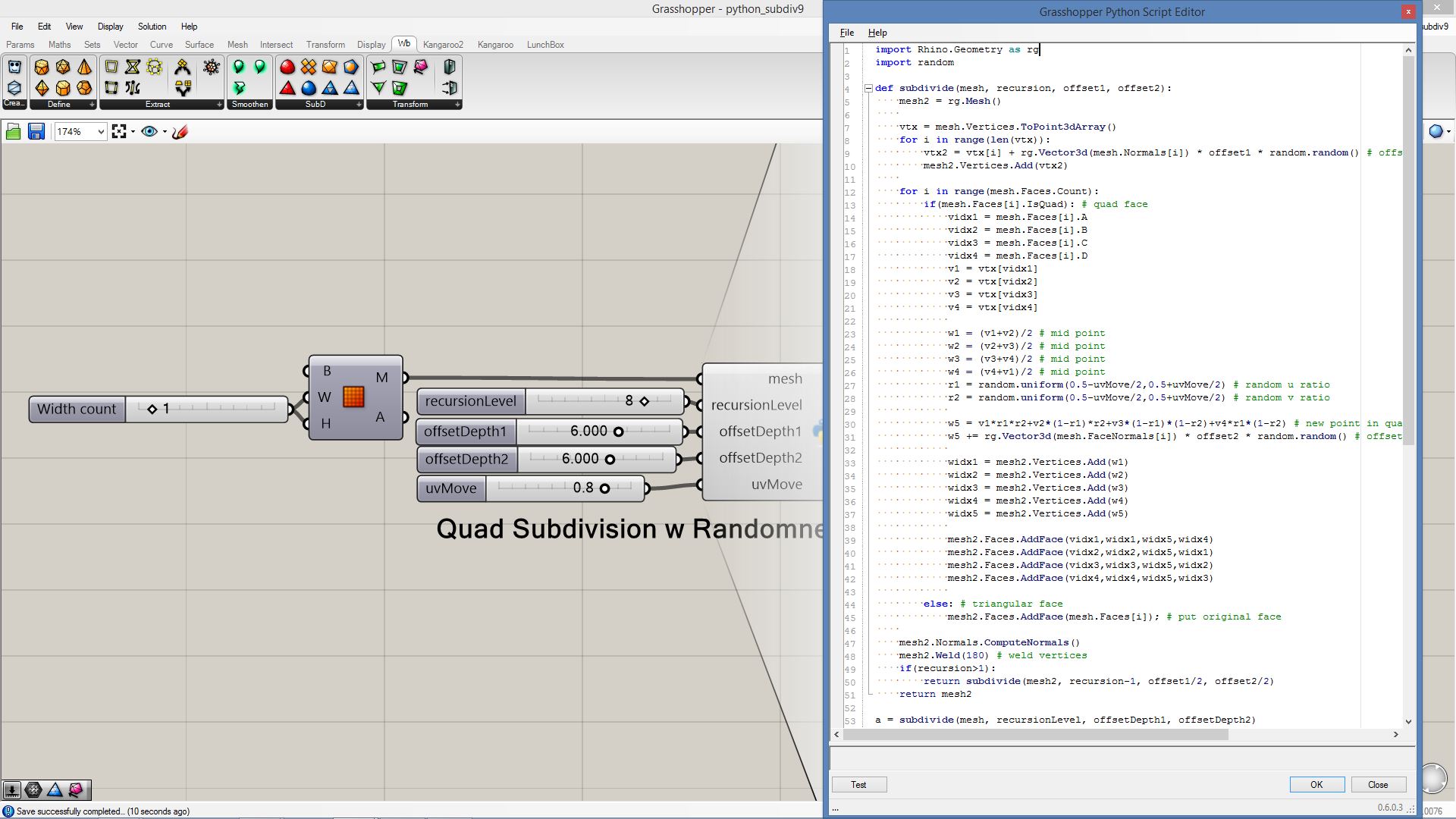The width and height of the screenshot is (1456, 819).
Task: Click the red sketch pencil icon
Action: (x=180, y=132)
